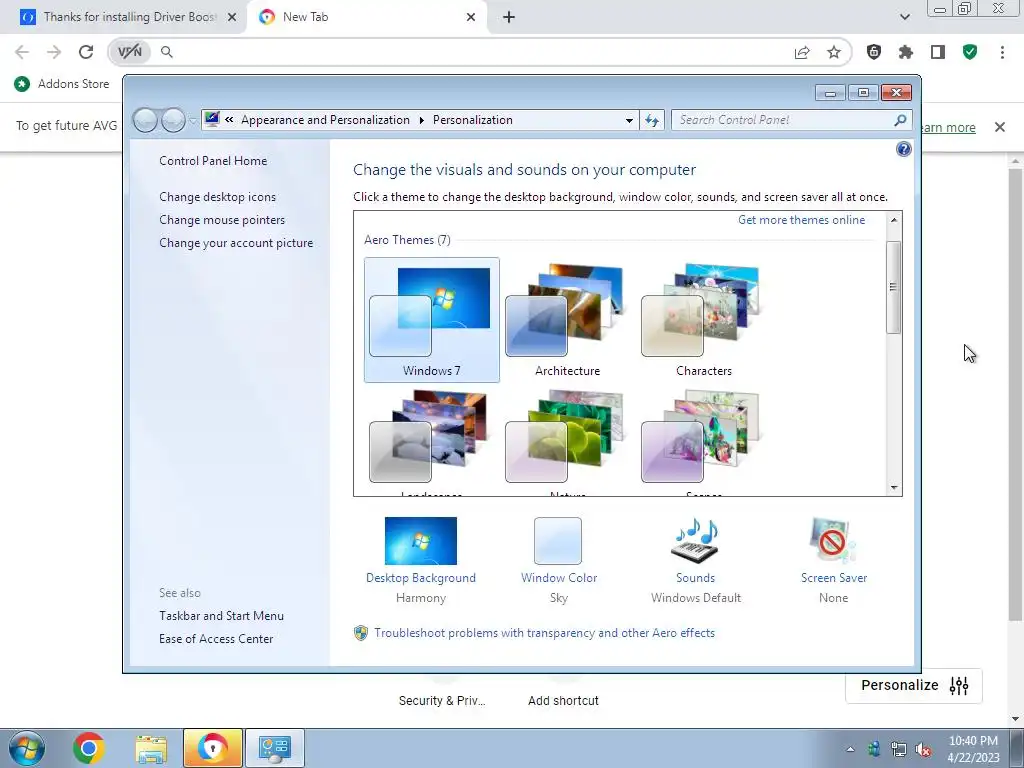Select the Windows 7 theme
This screenshot has width=1024, height=768.
432,320
